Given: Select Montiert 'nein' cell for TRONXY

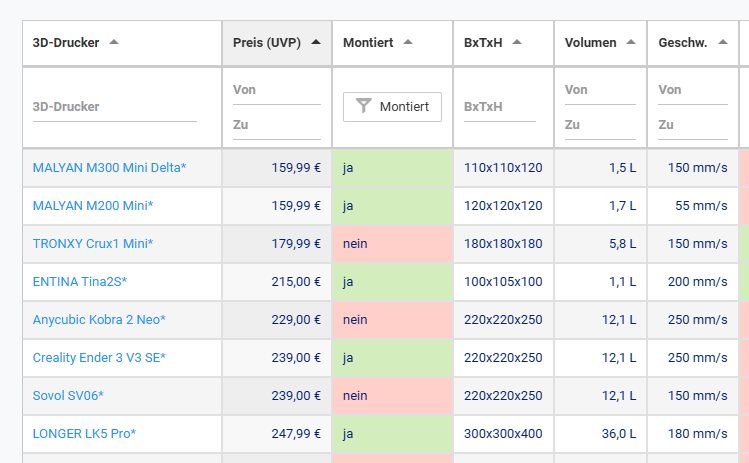Looking at the screenshot, I should (393, 244).
